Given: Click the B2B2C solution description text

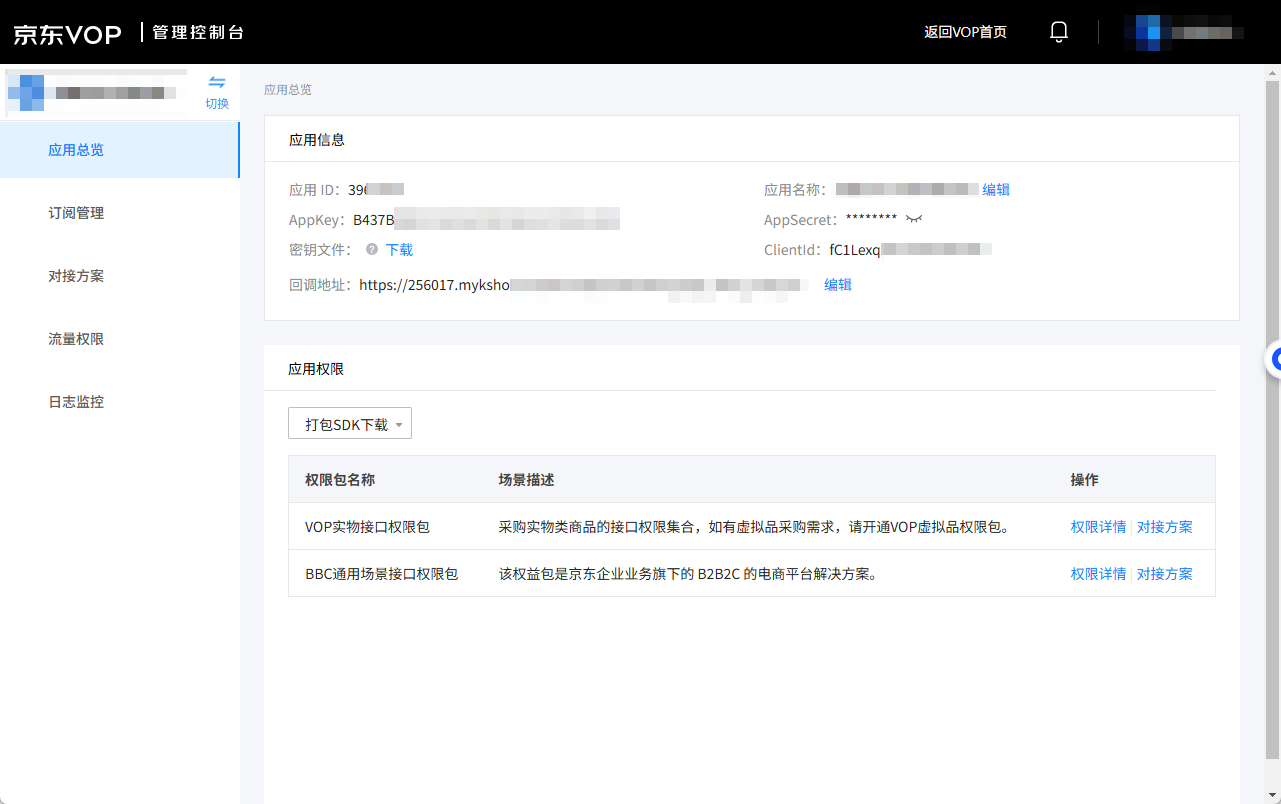Looking at the screenshot, I should point(688,573).
